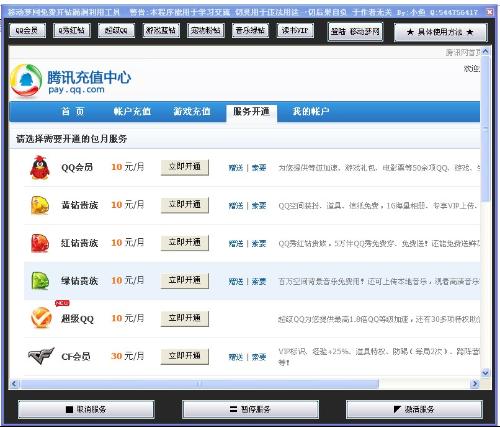
Task: Click the CF会员 CrossFire logo icon
Action: coord(41,356)
